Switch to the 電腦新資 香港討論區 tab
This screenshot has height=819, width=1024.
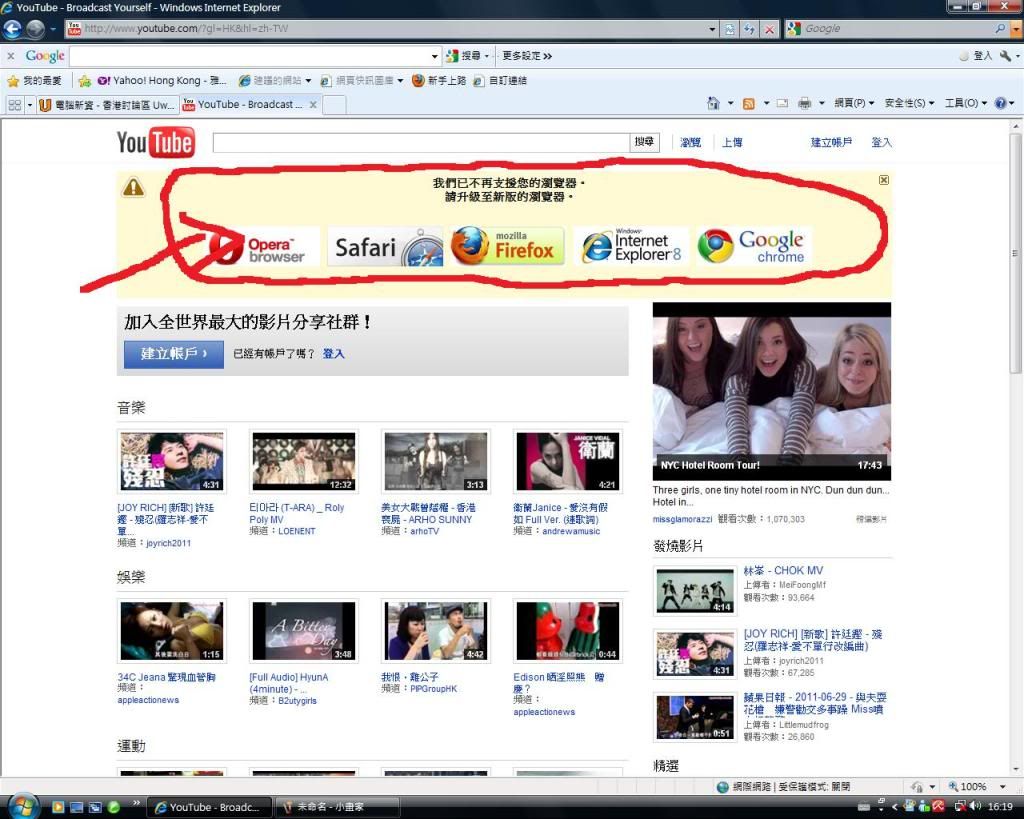coord(107,104)
